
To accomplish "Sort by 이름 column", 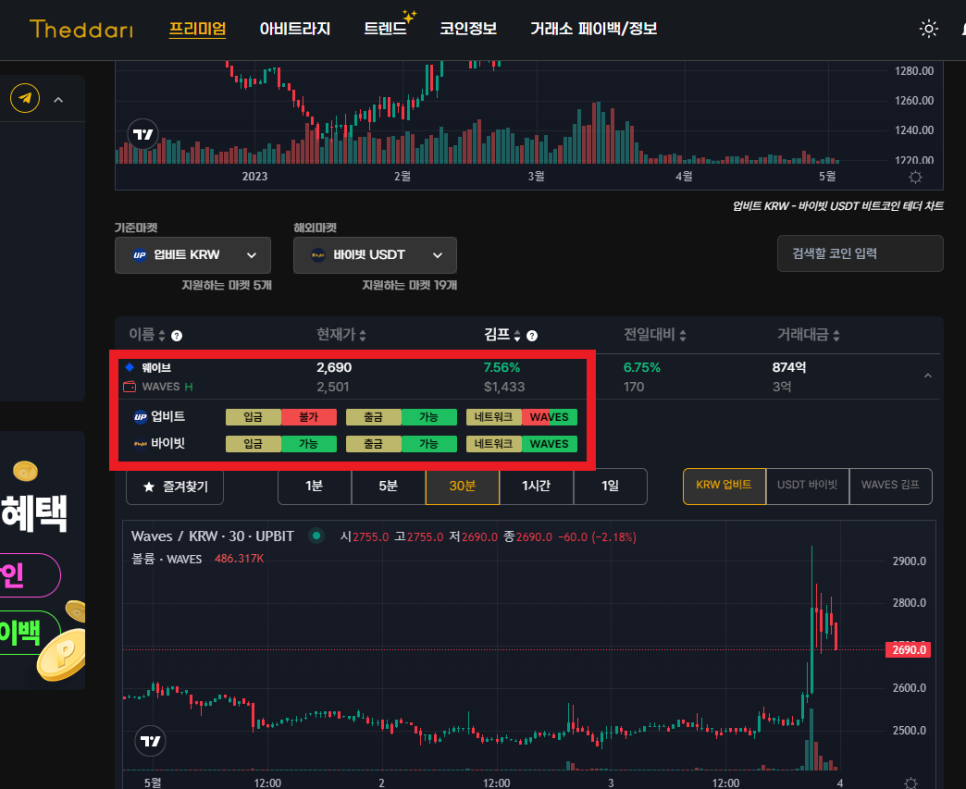I will pos(147,335).
